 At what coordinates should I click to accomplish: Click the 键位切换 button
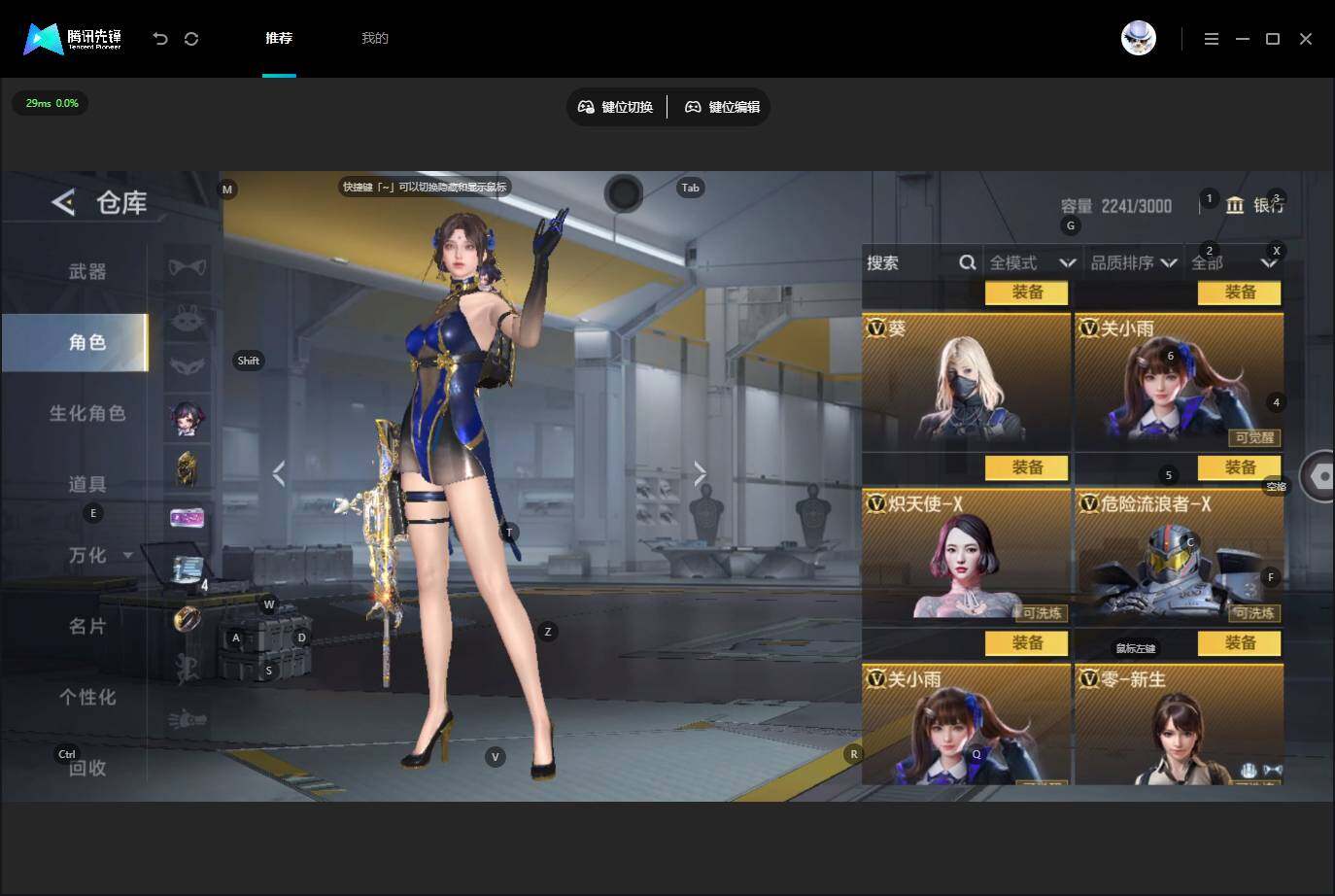[x=616, y=107]
